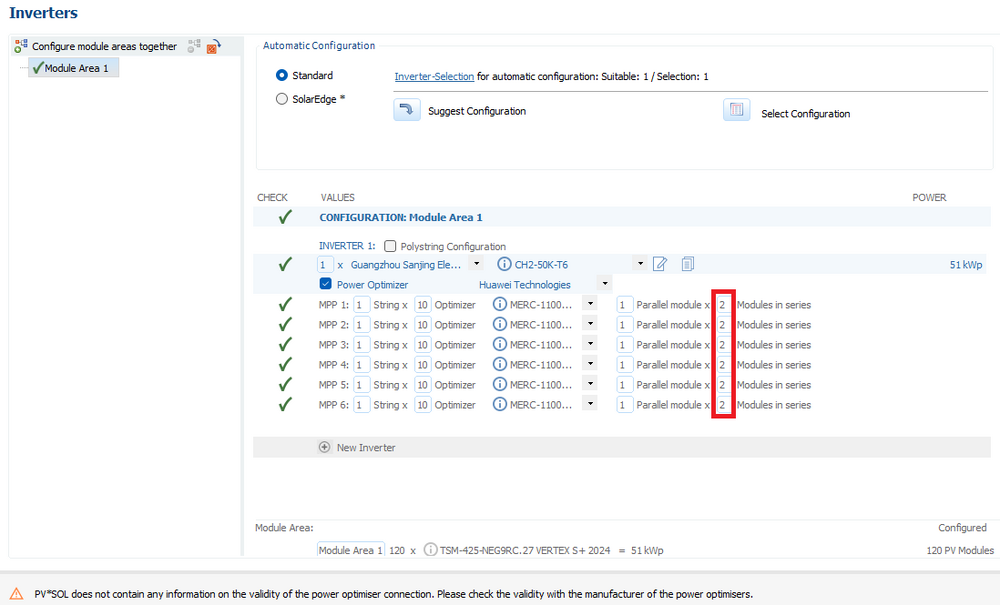Click MPP 3 Parallel module count field

(x=625, y=345)
